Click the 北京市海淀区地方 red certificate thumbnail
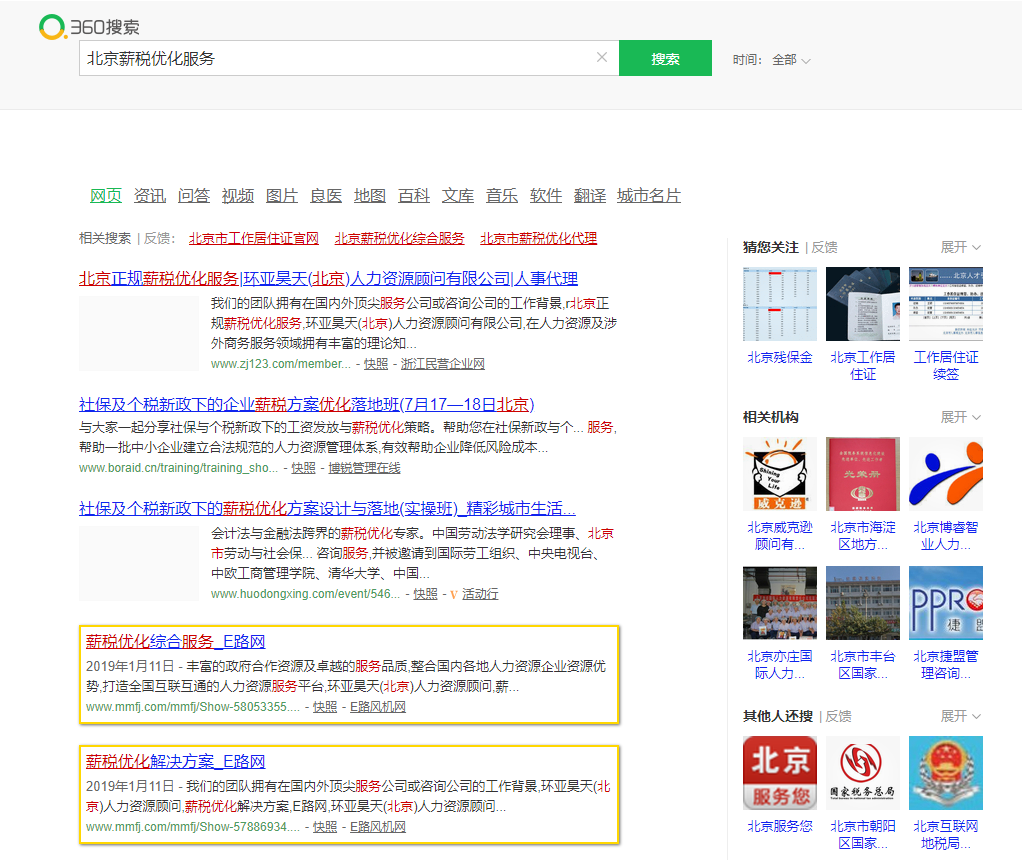 click(x=862, y=474)
